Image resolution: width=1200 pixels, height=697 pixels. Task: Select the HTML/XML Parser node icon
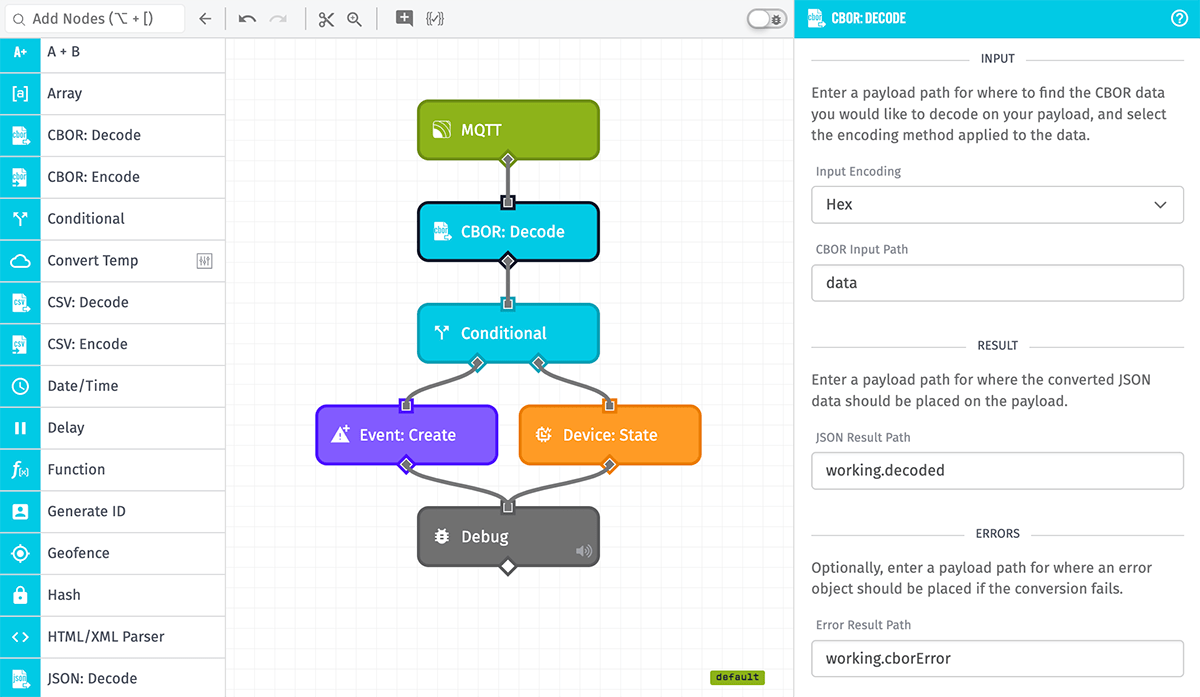point(21,637)
